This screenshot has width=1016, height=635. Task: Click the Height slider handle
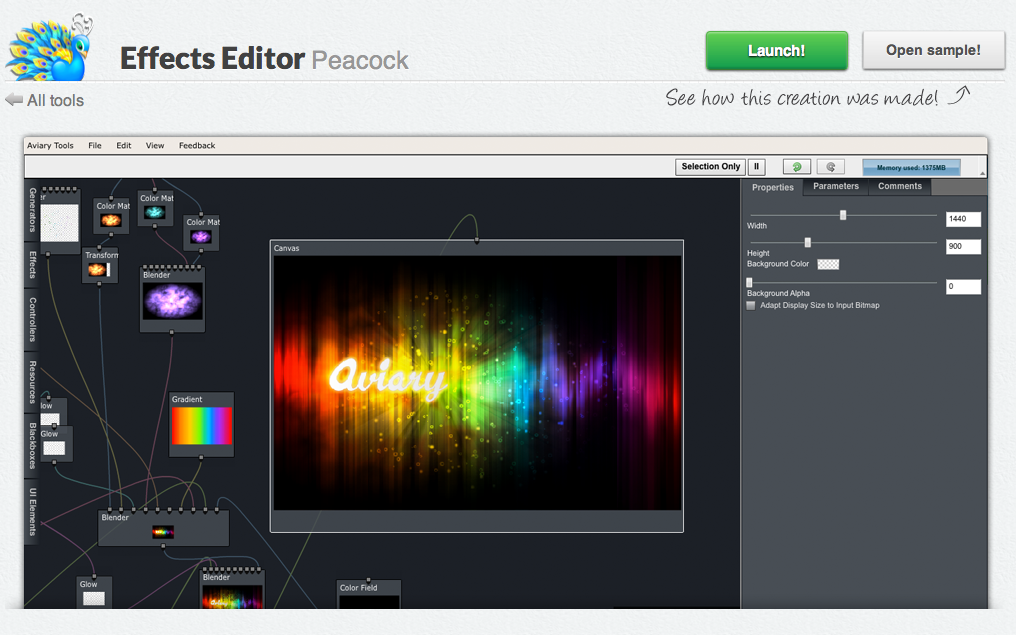pos(807,242)
